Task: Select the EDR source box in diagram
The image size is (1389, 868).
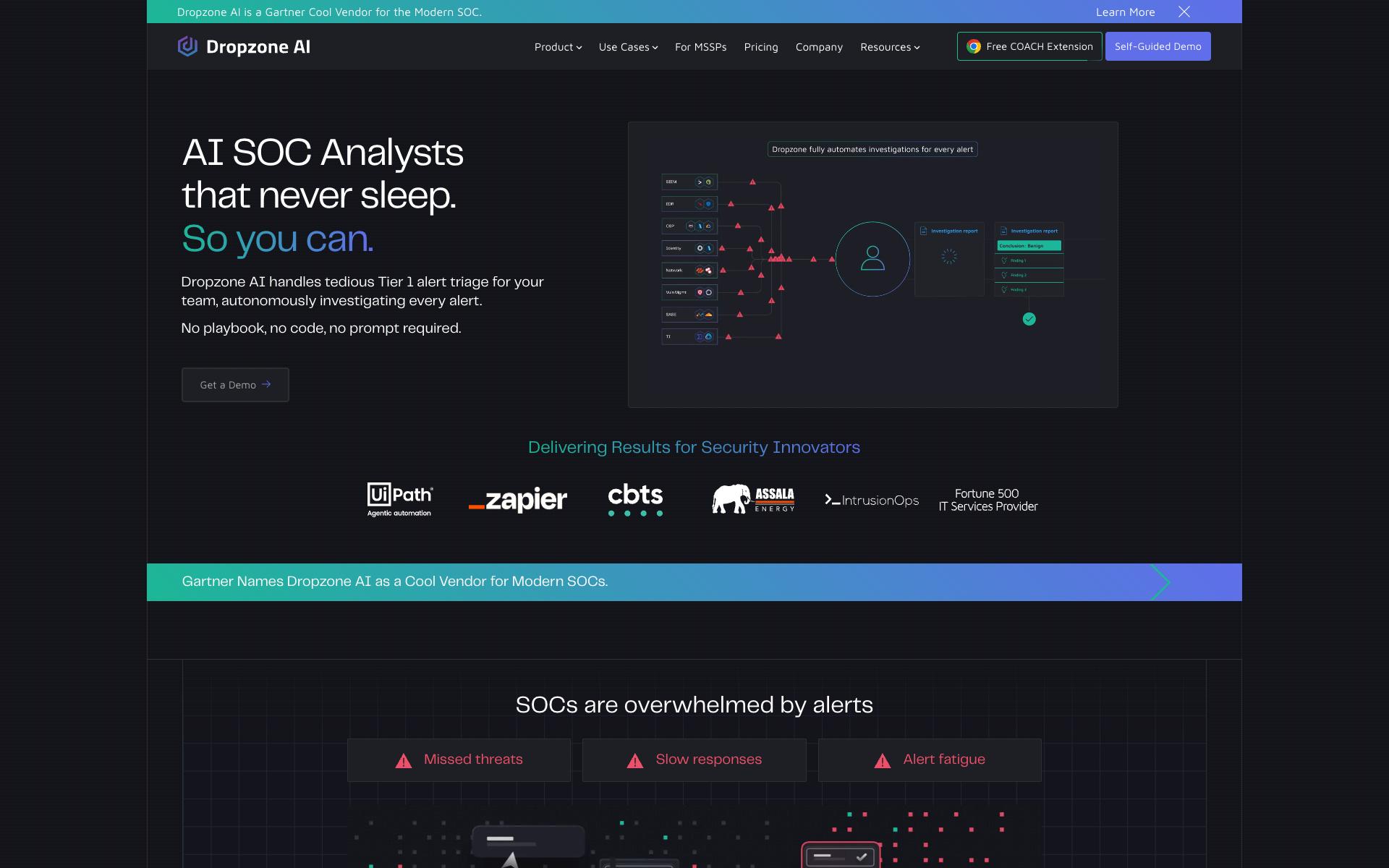Action: (x=689, y=204)
